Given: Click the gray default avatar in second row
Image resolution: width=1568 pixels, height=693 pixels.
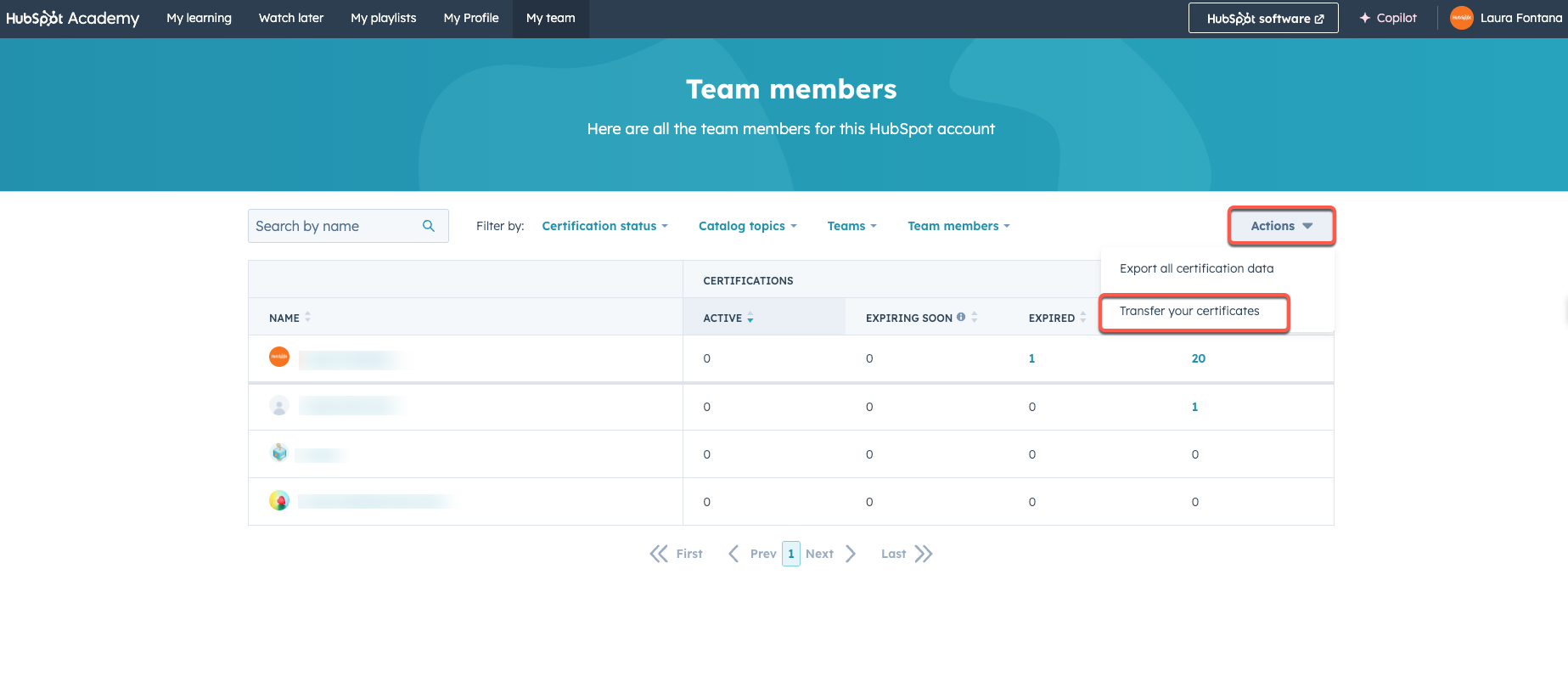Looking at the screenshot, I should tap(279, 406).
